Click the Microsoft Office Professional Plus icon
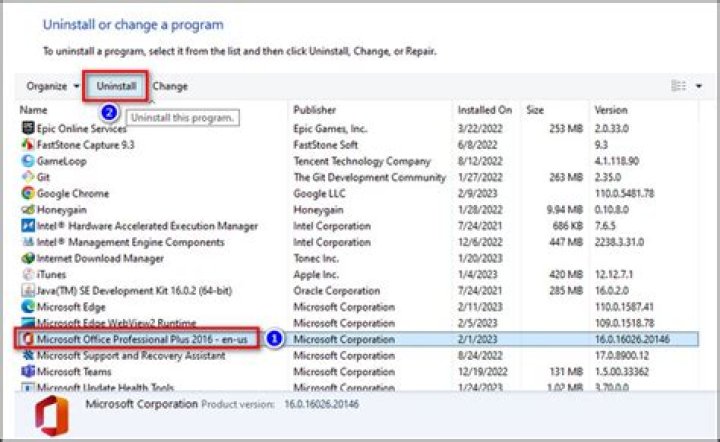 pyautogui.click(x=28, y=339)
